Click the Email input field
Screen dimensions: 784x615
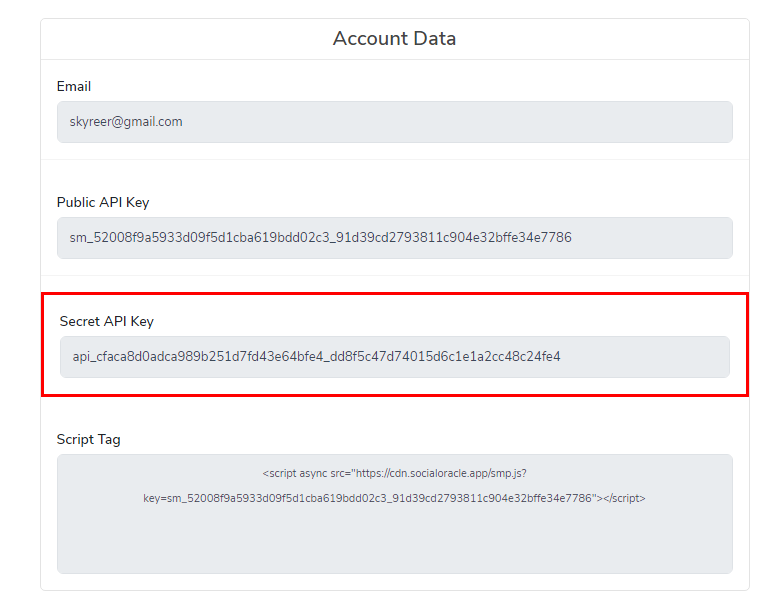point(394,122)
